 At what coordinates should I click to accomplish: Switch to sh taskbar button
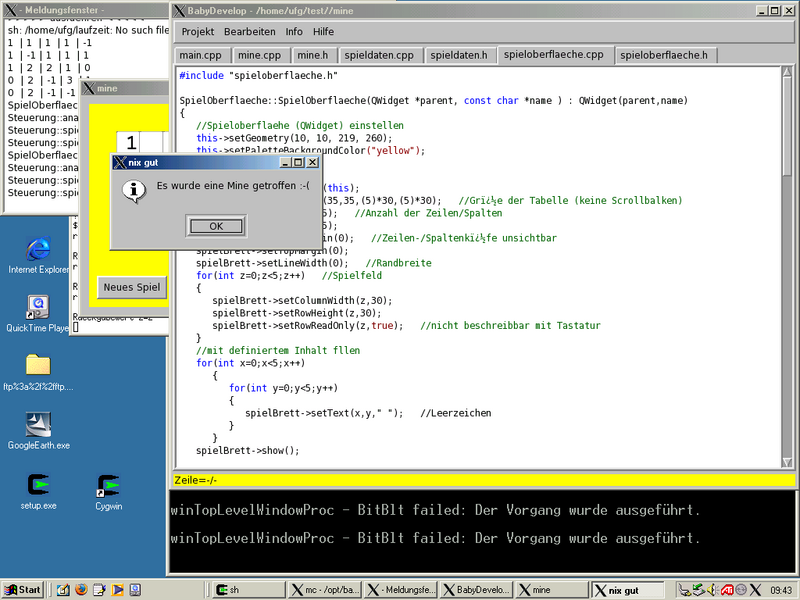tap(248, 590)
